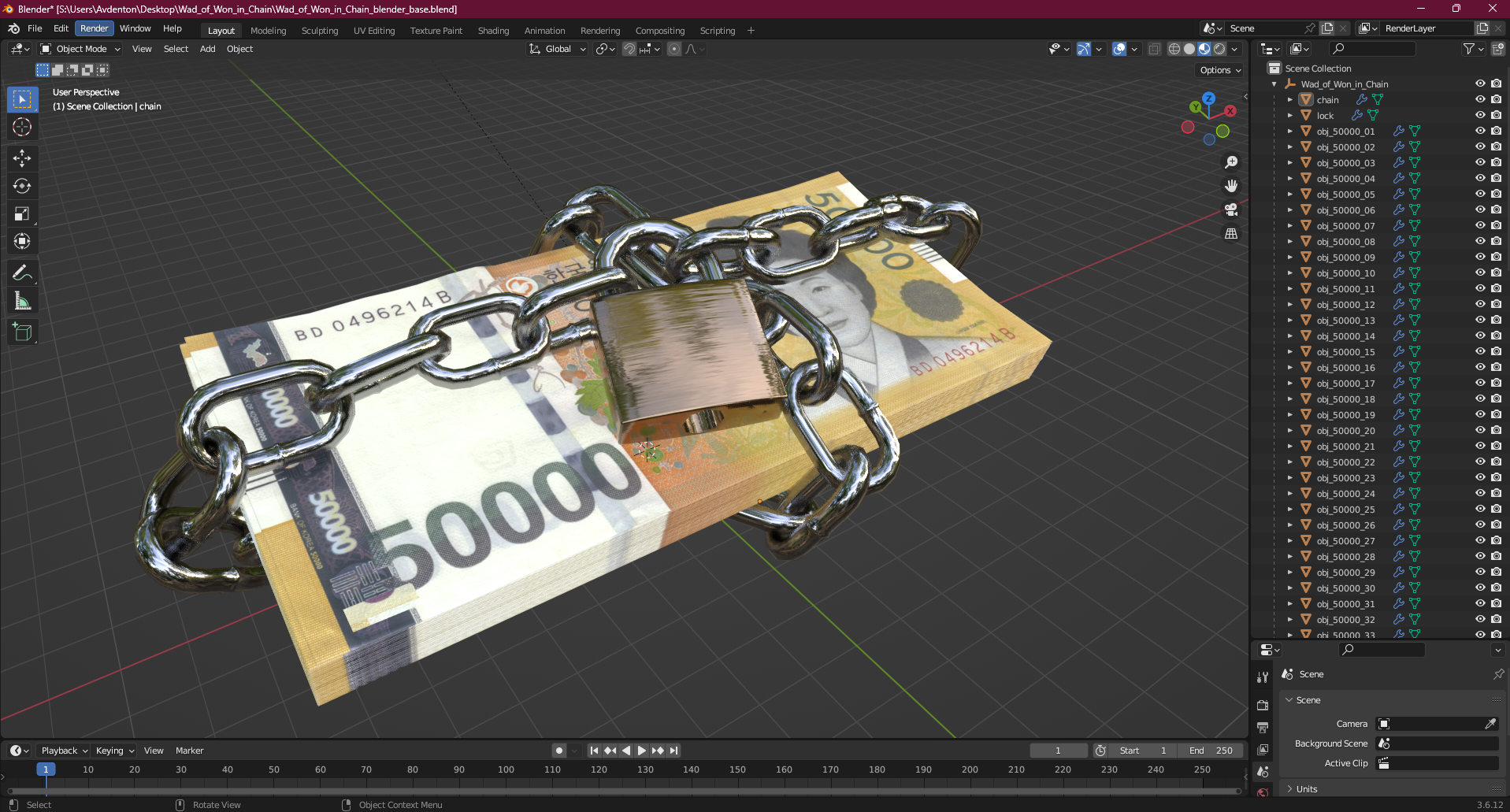This screenshot has width=1510, height=812.
Task: Select the Measure tool
Action: pyautogui.click(x=22, y=301)
